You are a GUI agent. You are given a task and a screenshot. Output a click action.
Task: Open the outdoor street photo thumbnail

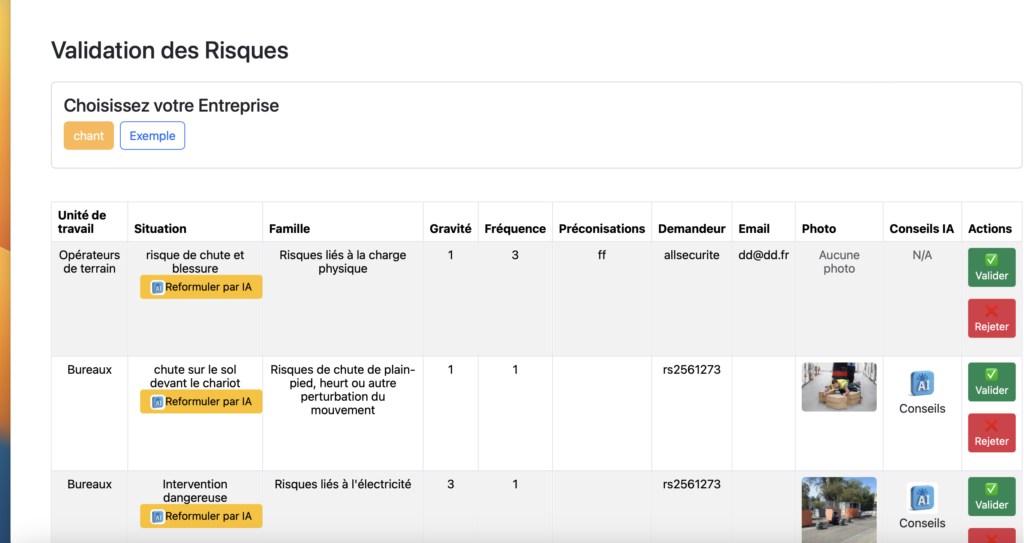click(839, 510)
